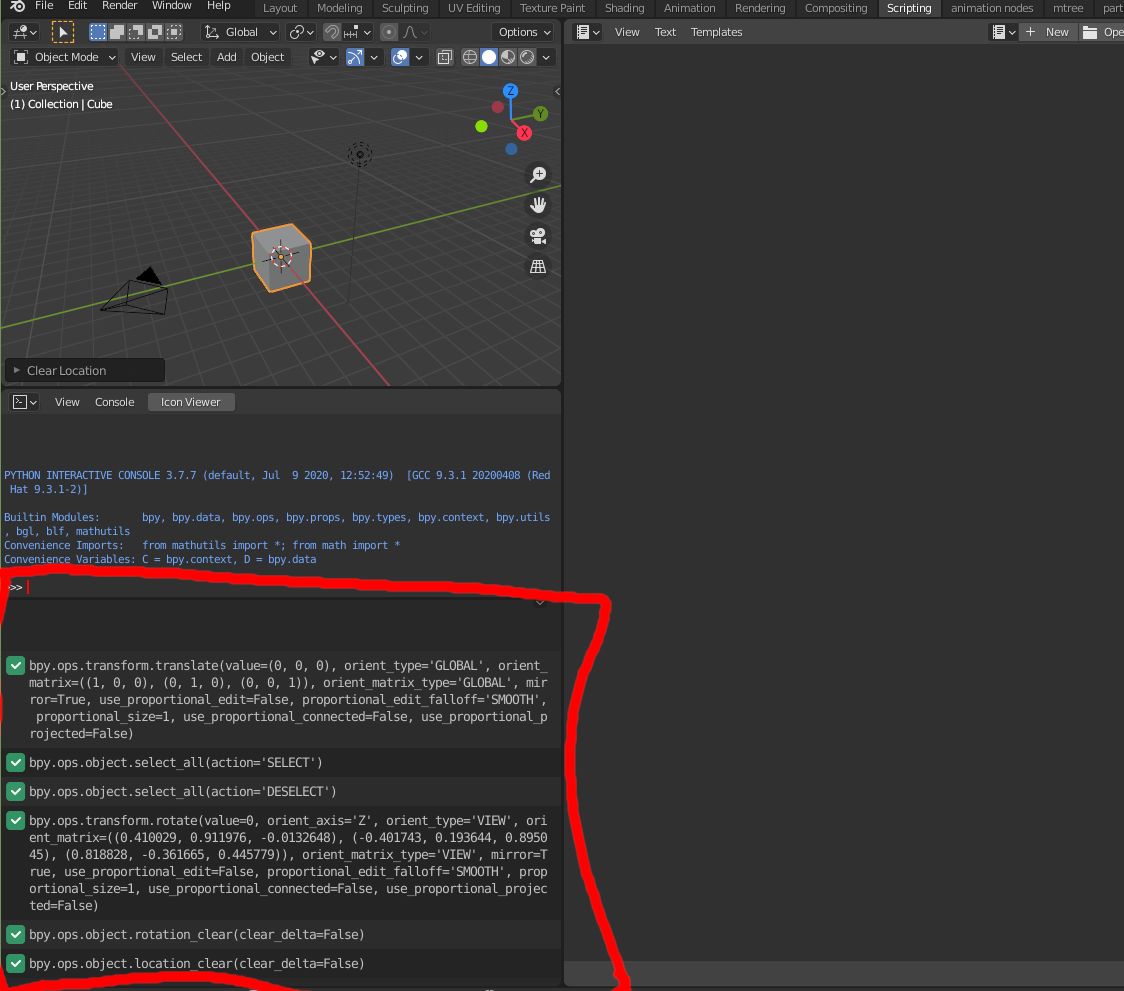
Task: Choose Intersect Selection mode icon
Action: point(174,32)
